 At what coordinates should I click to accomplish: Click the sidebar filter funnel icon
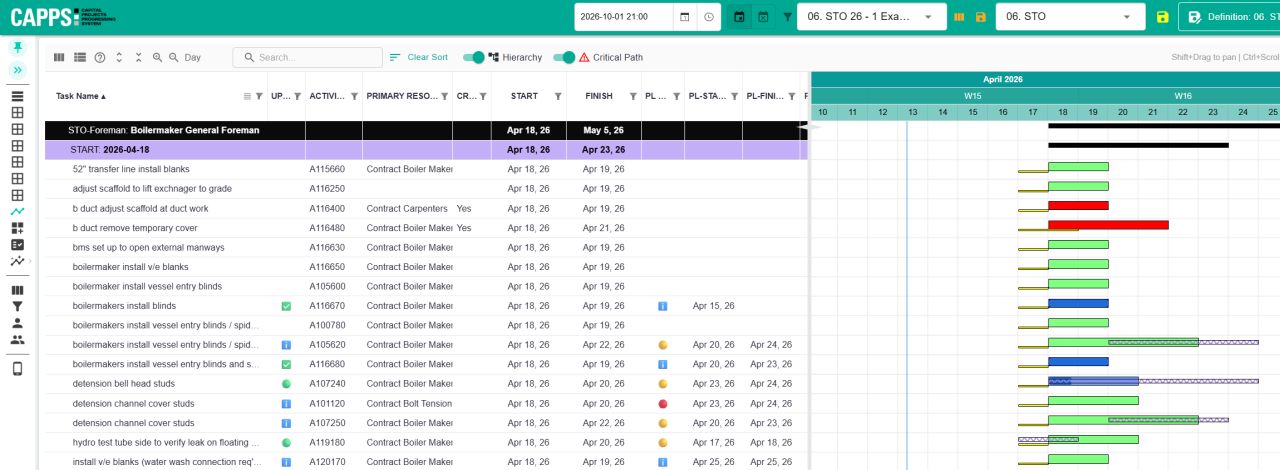click(x=17, y=307)
